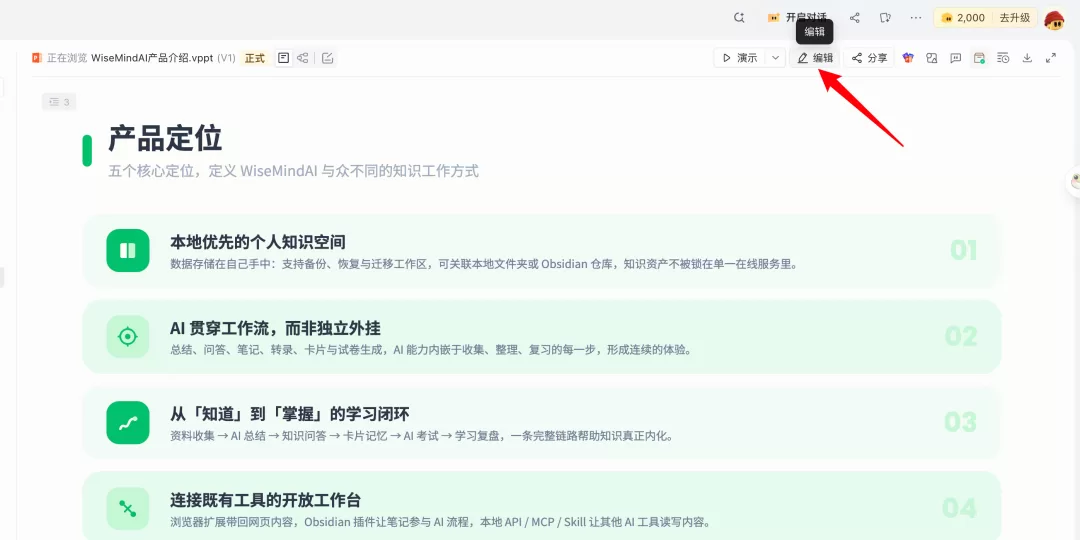Click the heading 本地优先的个人知识空间
The width and height of the screenshot is (1080, 540).
[258, 242]
